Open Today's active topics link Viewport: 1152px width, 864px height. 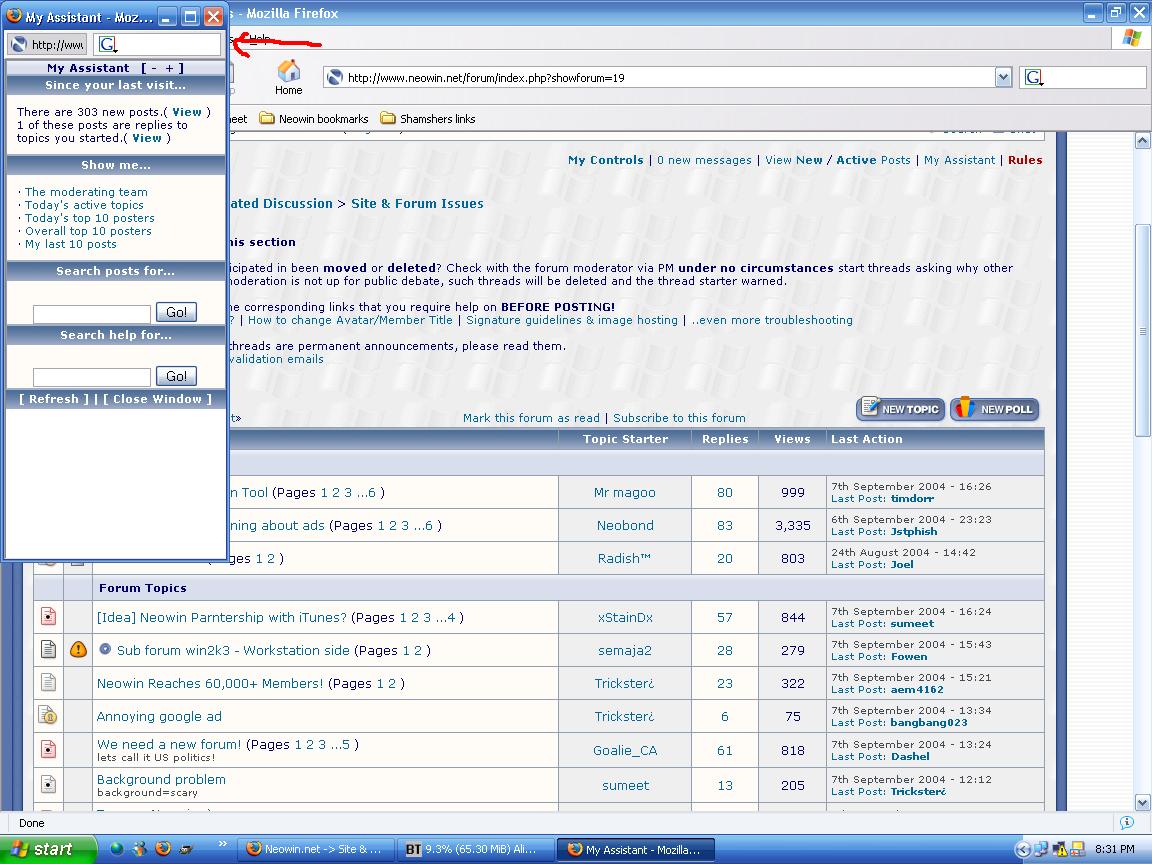click(84, 205)
